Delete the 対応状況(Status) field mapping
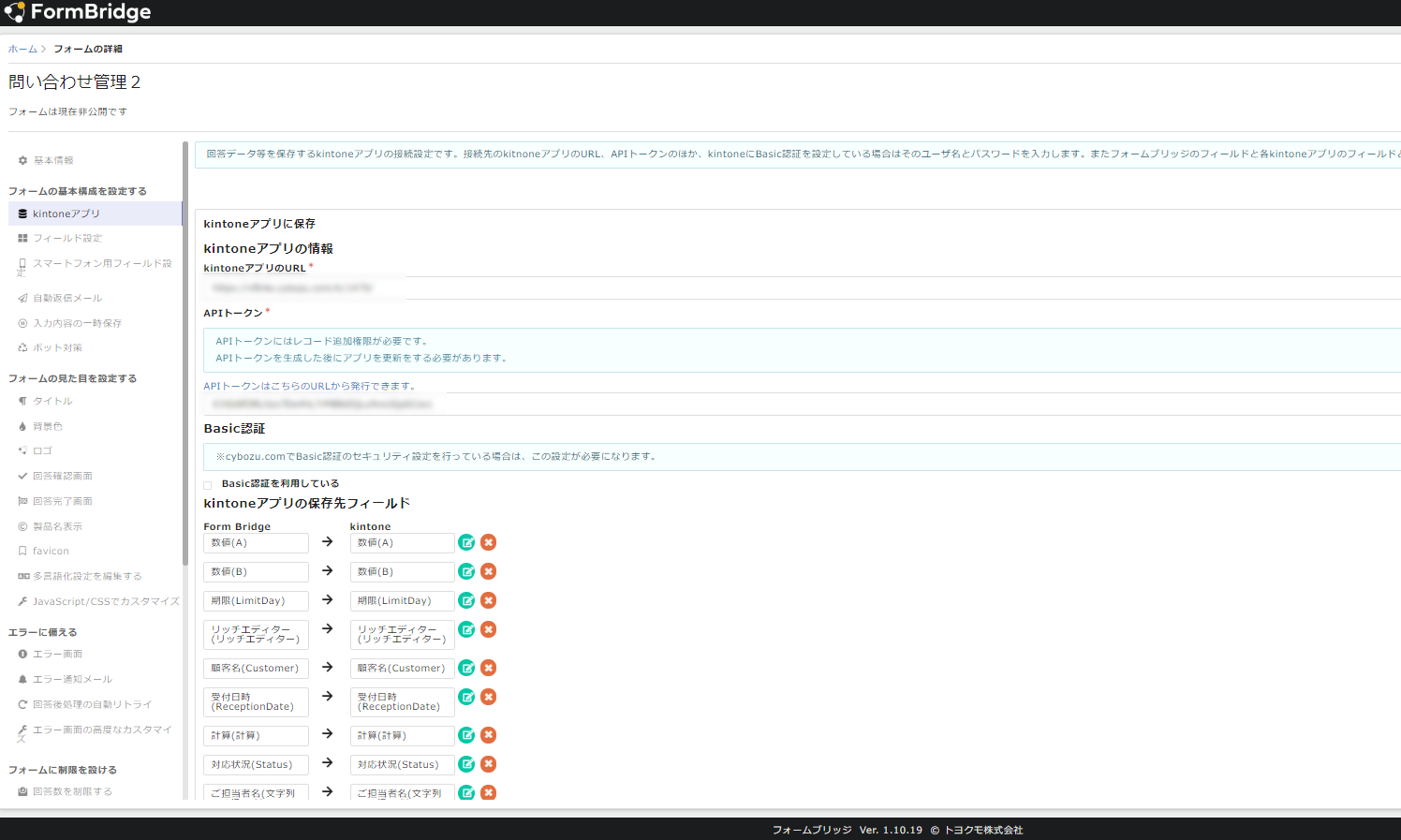Viewport: 1401px width, 840px height. (488, 764)
